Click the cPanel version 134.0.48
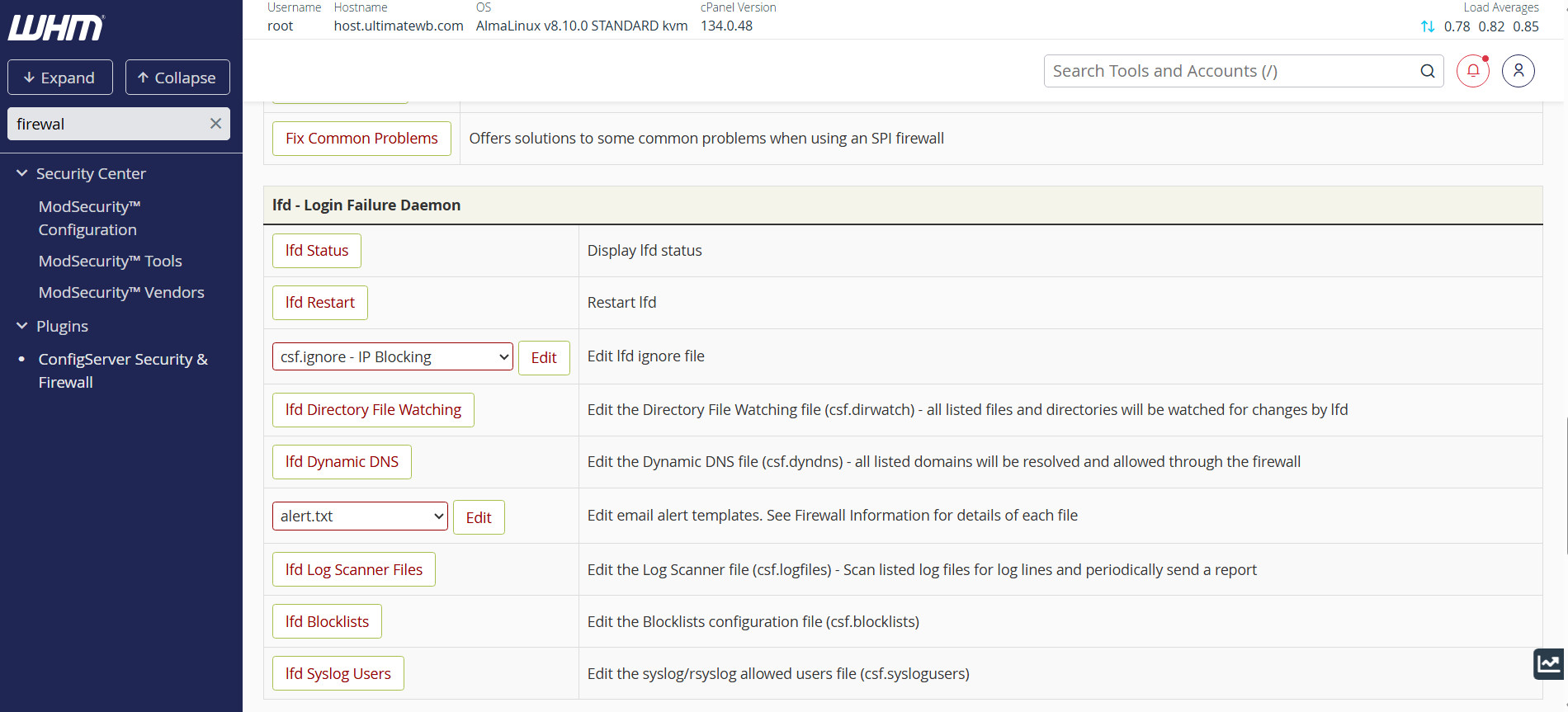The width and height of the screenshot is (1568, 712). point(726,26)
